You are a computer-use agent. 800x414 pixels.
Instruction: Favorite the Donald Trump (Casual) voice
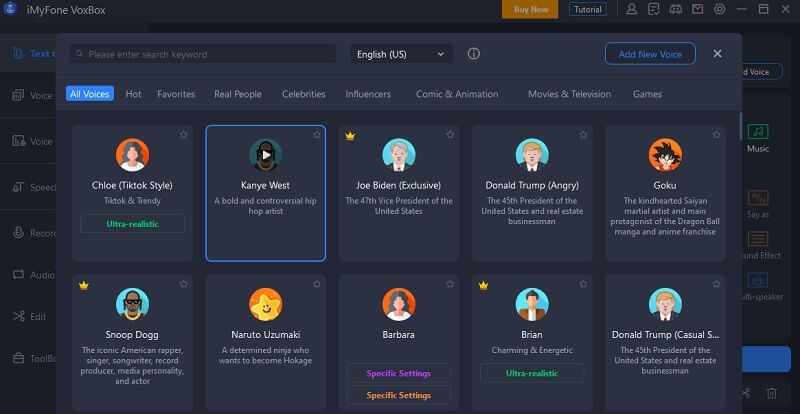click(x=716, y=284)
